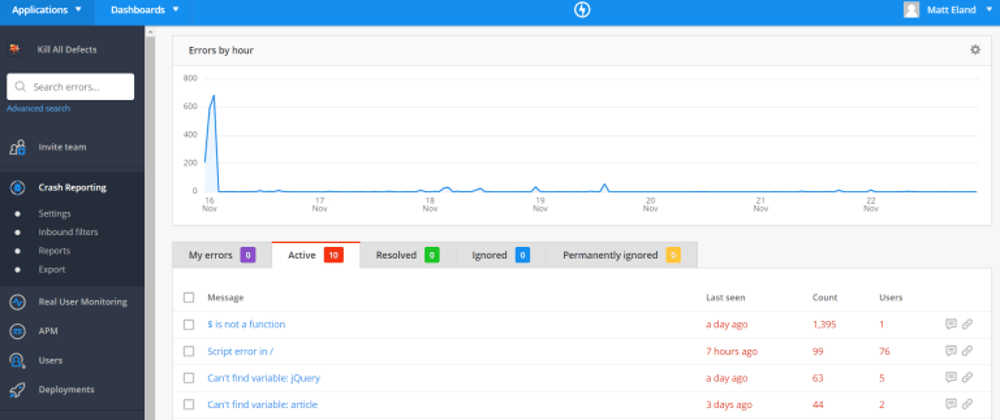
Task: Click the Deployments rocket icon
Action: pyautogui.click(x=17, y=389)
